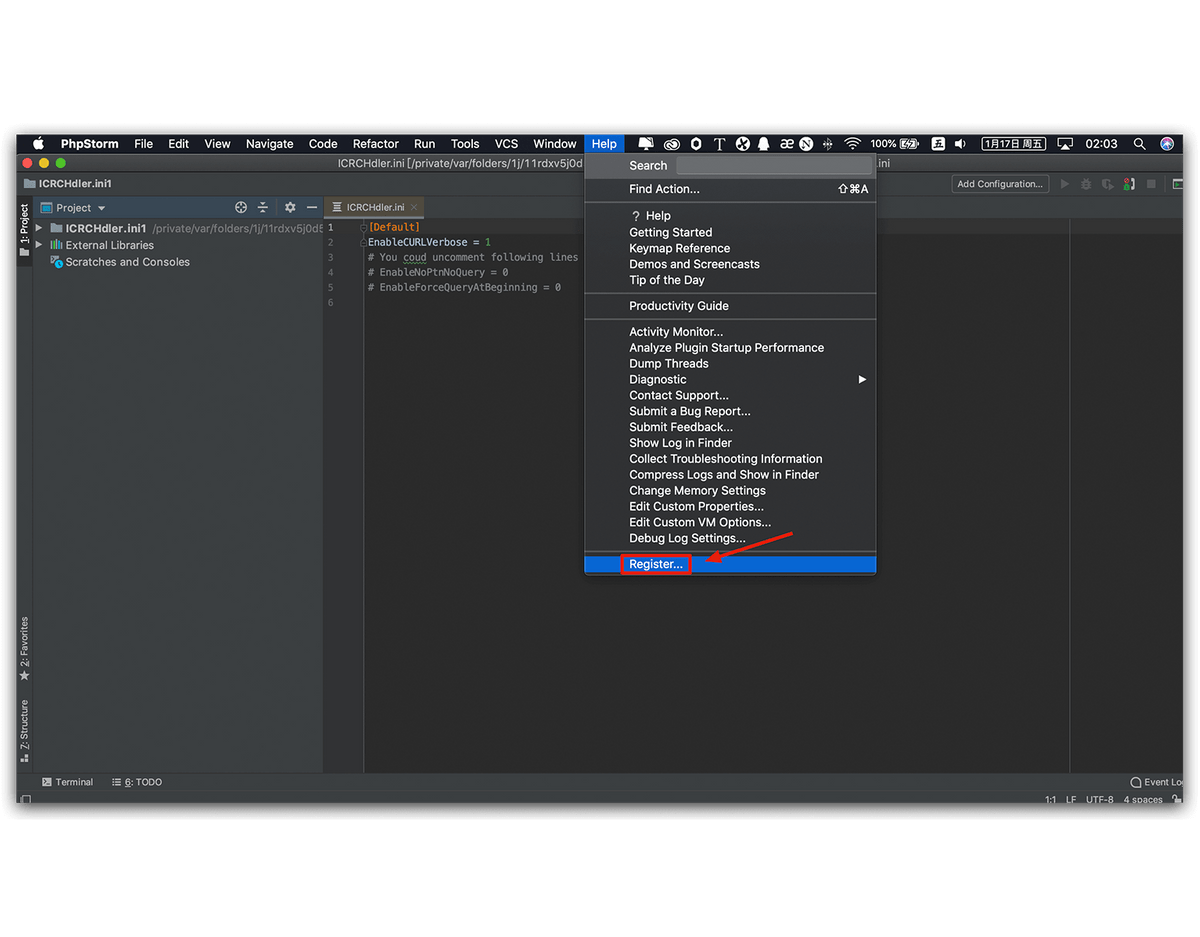Click the Wi-Fi icon in the menu bar
Screen dimensions: 1200x937
[852, 144]
